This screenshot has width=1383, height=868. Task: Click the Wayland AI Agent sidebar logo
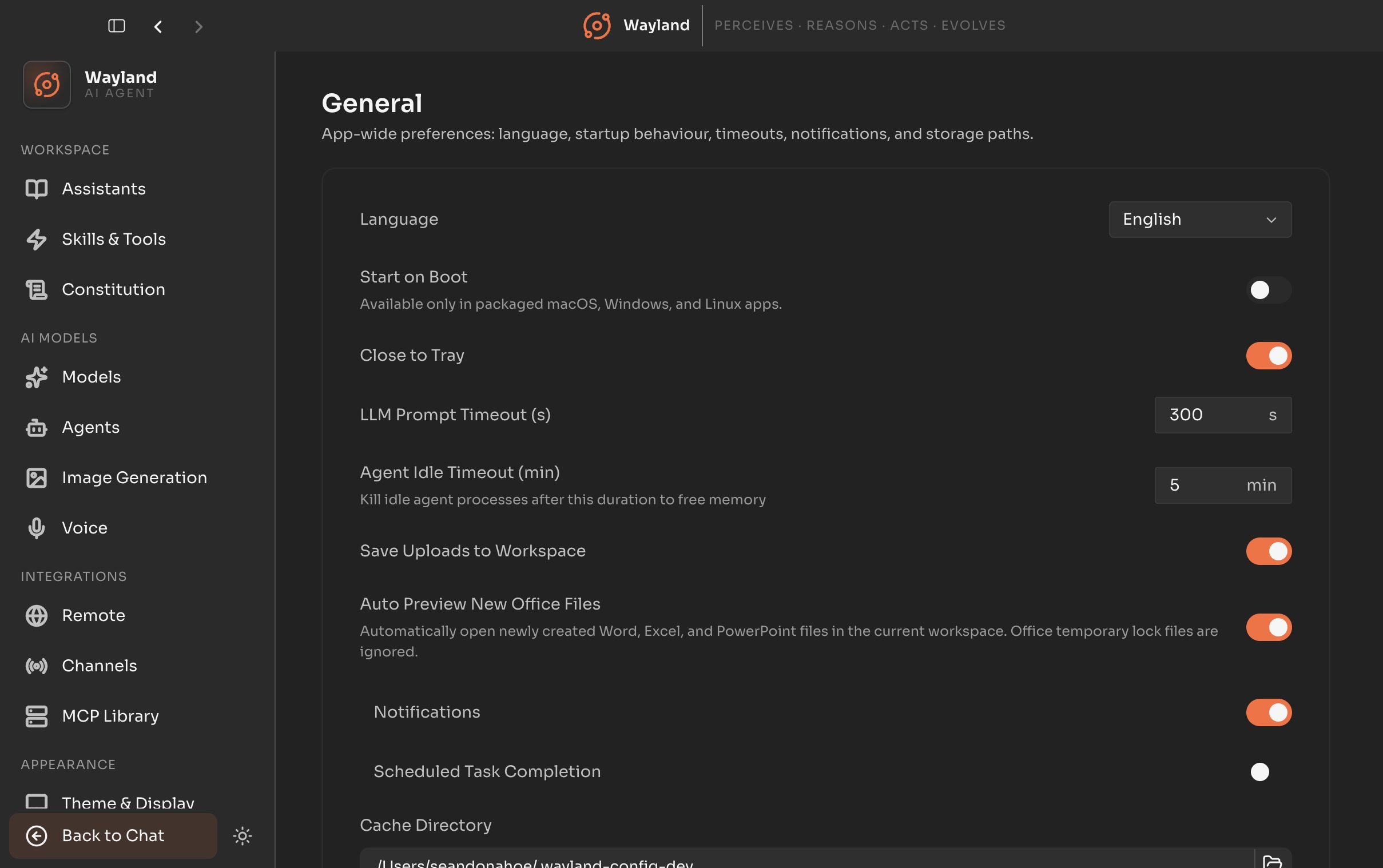coord(46,85)
